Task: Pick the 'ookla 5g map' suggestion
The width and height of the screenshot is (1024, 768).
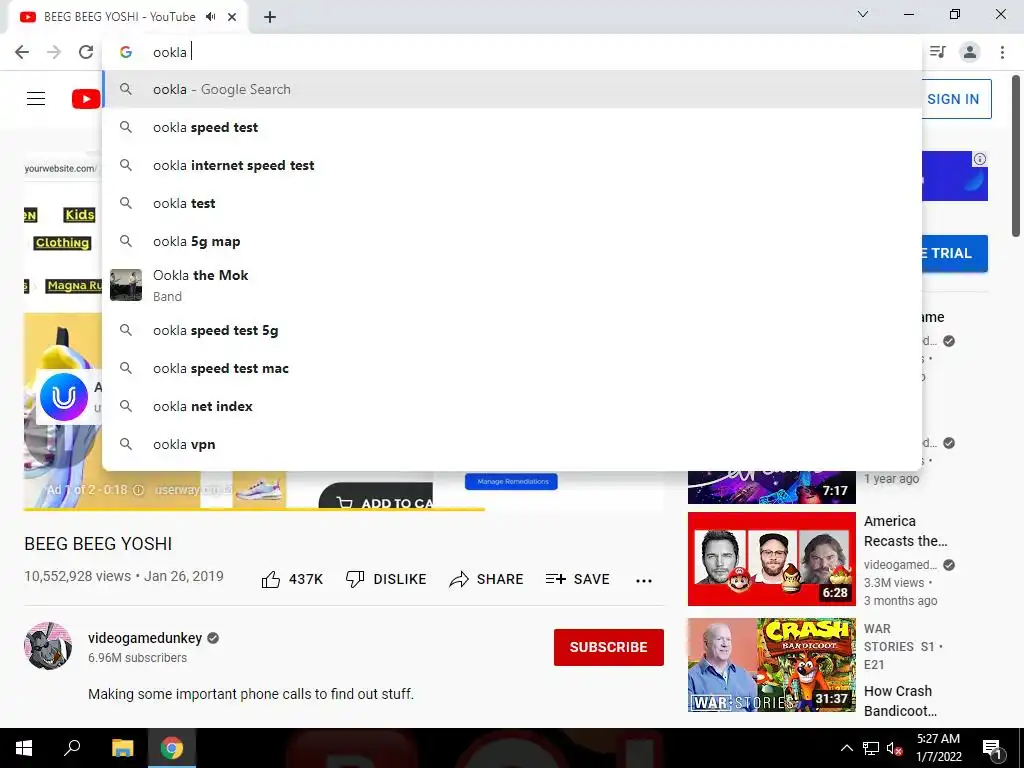Action: [x=513, y=241]
